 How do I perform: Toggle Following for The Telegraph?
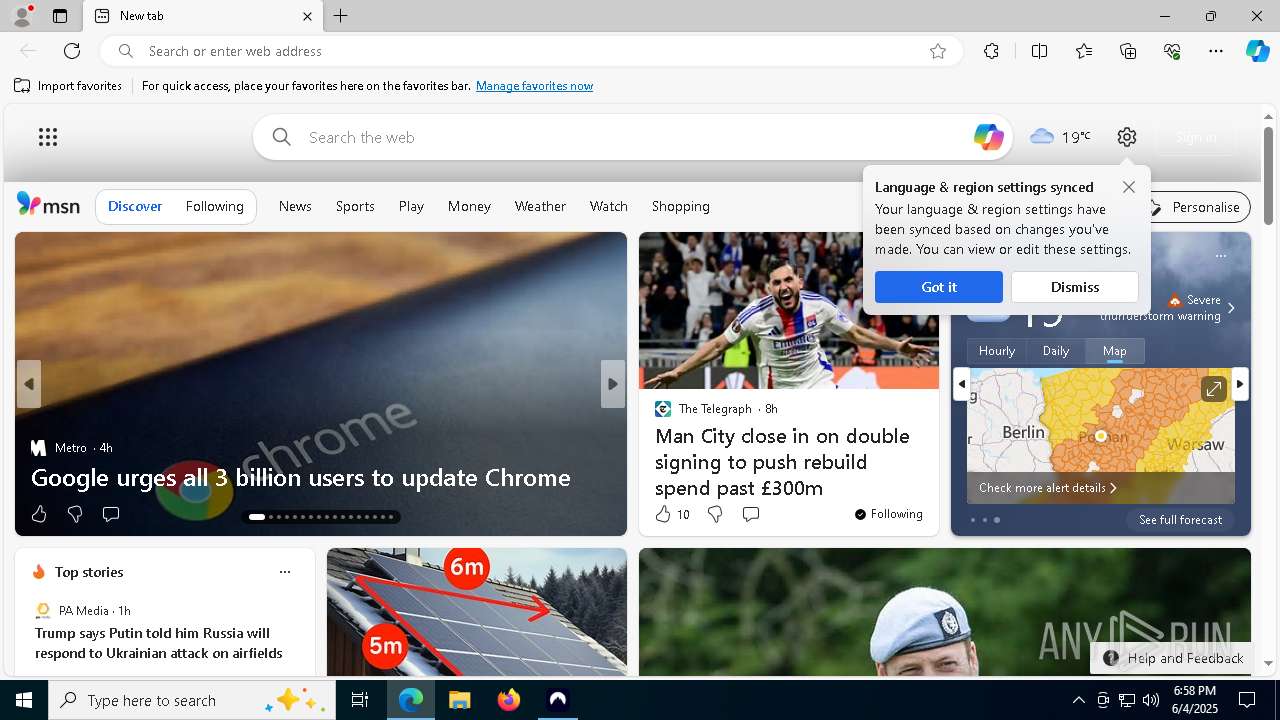coord(888,514)
